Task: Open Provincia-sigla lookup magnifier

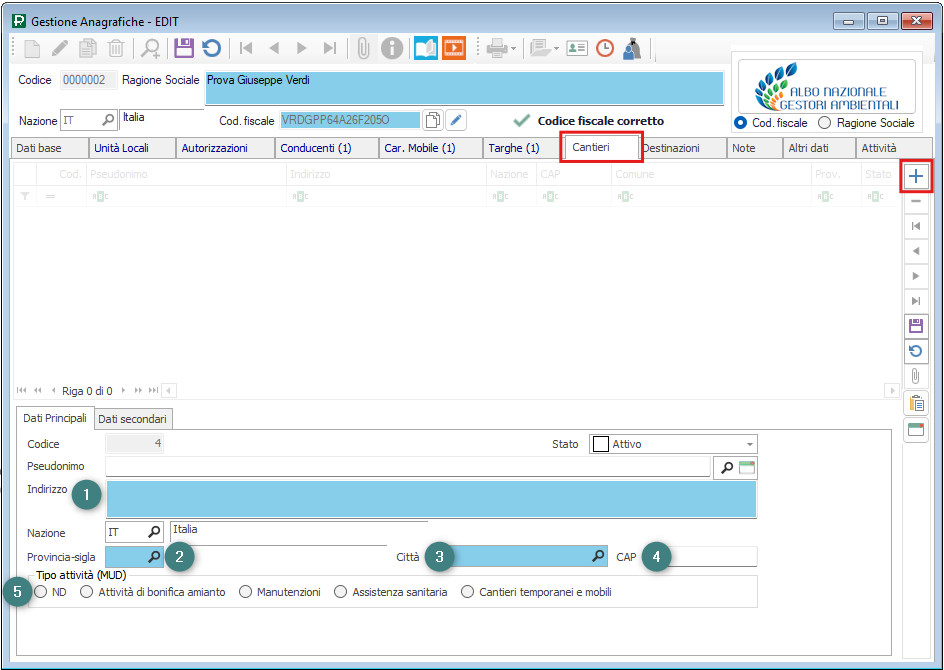Action: 155,556
